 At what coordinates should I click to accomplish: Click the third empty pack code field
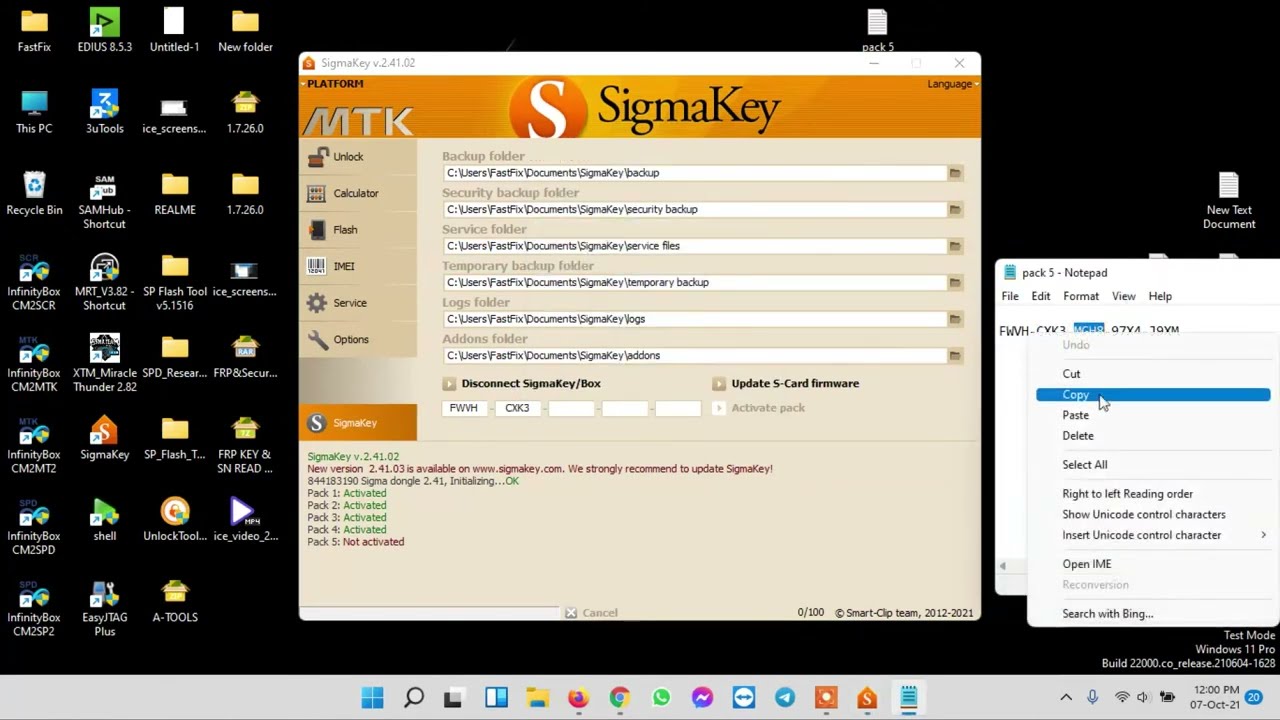[571, 408]
